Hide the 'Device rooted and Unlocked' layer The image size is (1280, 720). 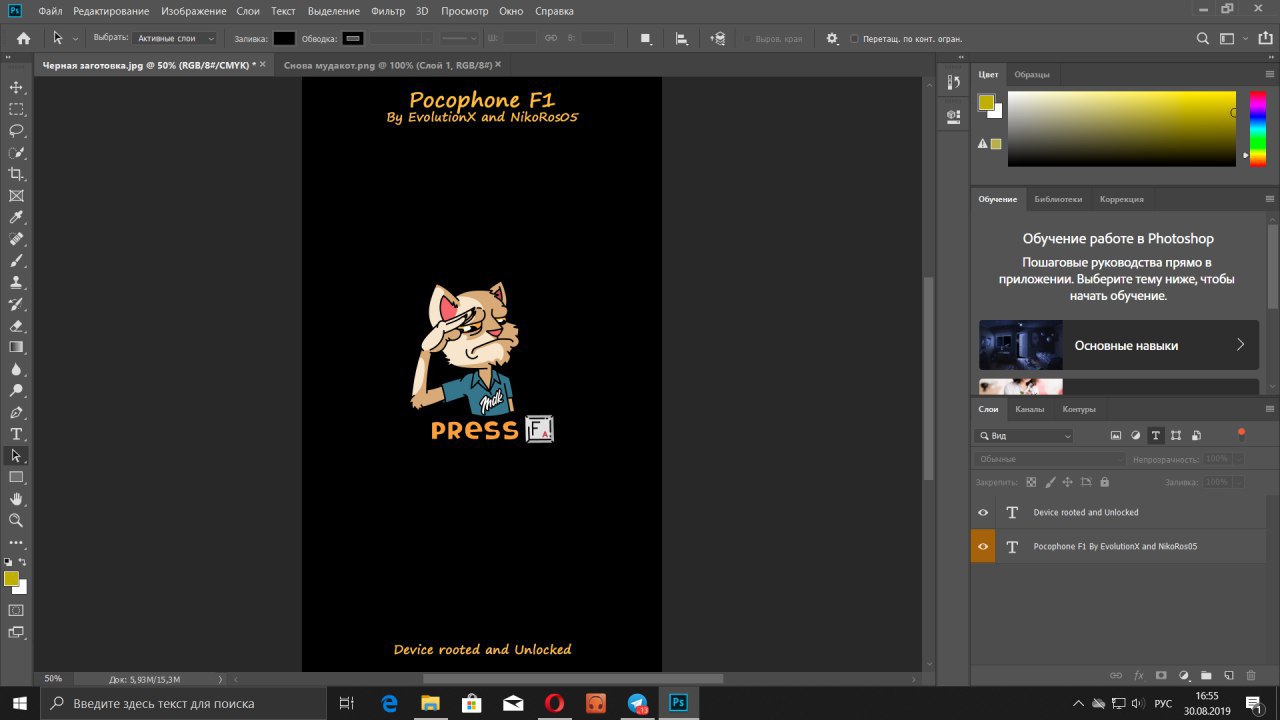983,512
